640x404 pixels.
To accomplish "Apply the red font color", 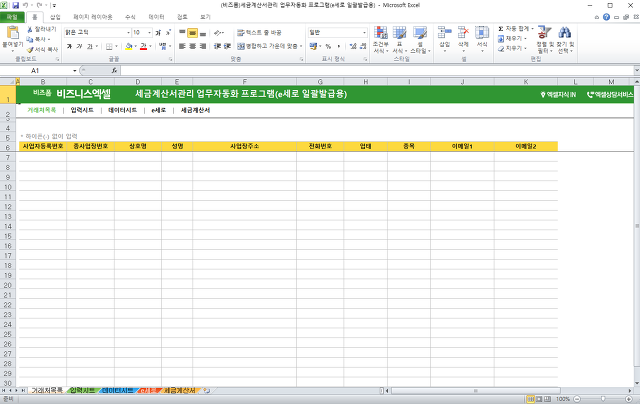I will pyautogui.click(x=143, y=47).
